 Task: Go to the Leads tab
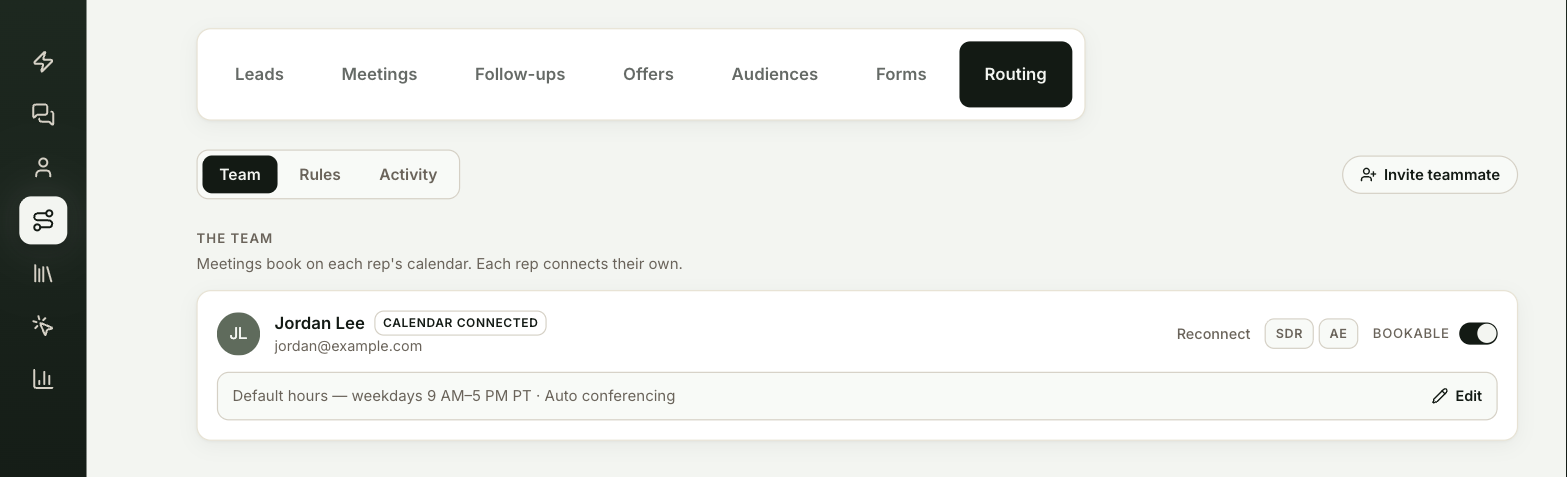tap(259, 74)
